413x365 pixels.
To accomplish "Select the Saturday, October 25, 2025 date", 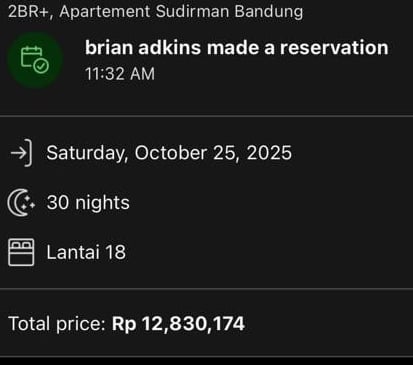I will point(169,153).
